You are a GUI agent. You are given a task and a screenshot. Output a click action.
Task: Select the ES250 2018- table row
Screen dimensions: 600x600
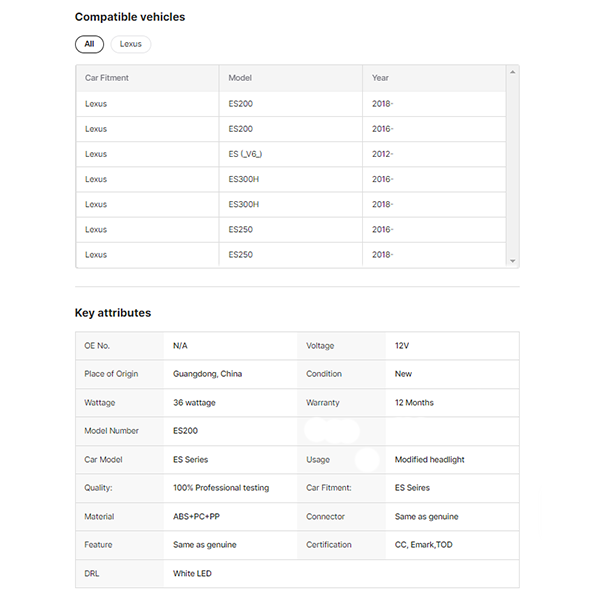coord(290,255)
